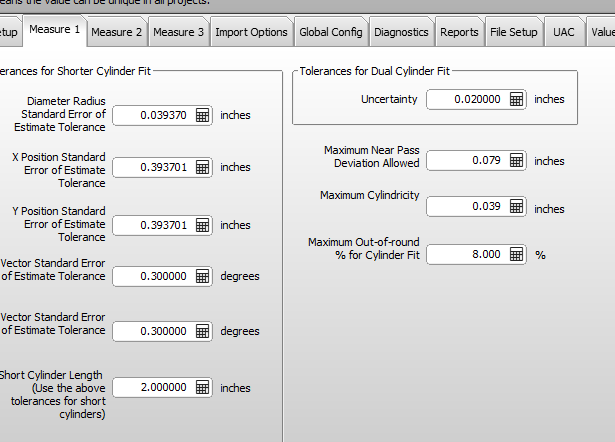Open calculator for Maximum Out-of-round percent
Image resolution: width=615 pixels, height=442 pixels.
tap(516, 255)
